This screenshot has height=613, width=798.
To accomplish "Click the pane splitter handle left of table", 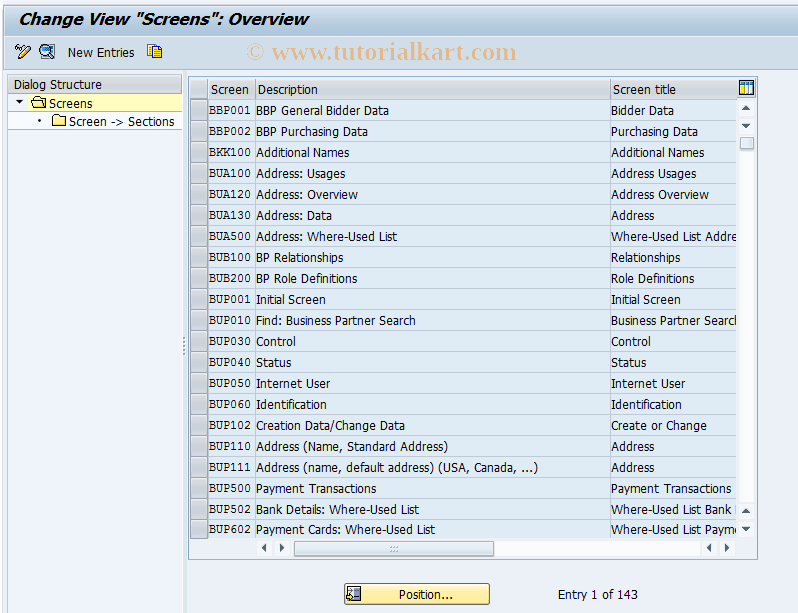I will coord(184,346).
